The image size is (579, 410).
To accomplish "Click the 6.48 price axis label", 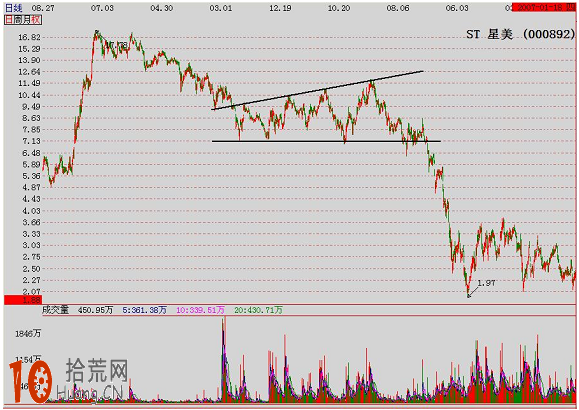I will 31,153.
